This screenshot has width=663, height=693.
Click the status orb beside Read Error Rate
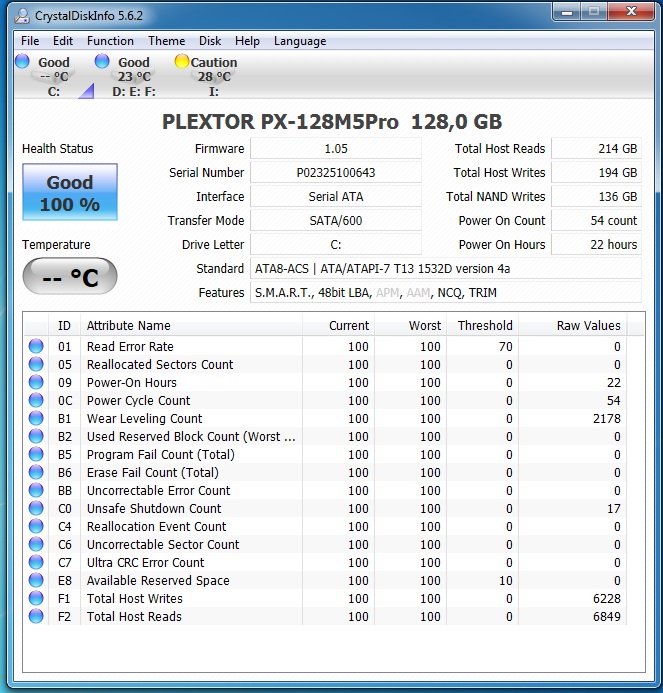(36, 347)
